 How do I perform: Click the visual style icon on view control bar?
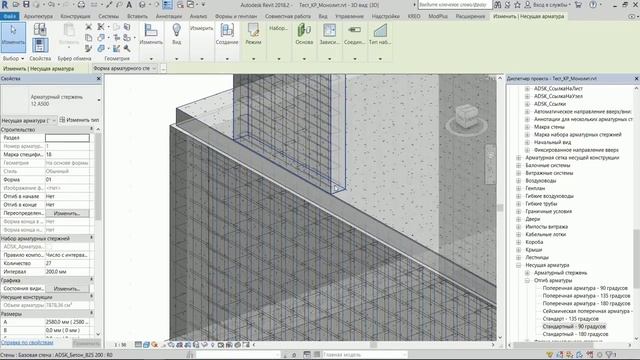click(x=146, y=345)
